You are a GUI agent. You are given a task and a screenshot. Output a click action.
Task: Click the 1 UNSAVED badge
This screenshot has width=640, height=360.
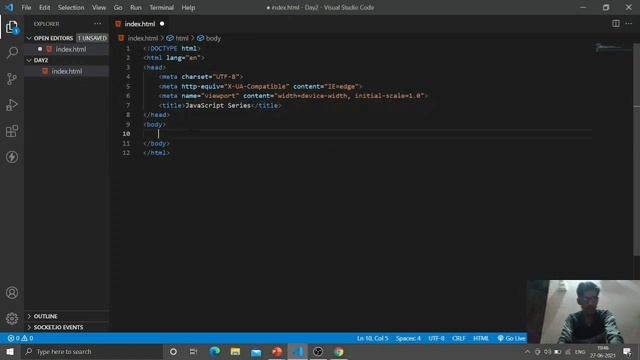point(92,38)
